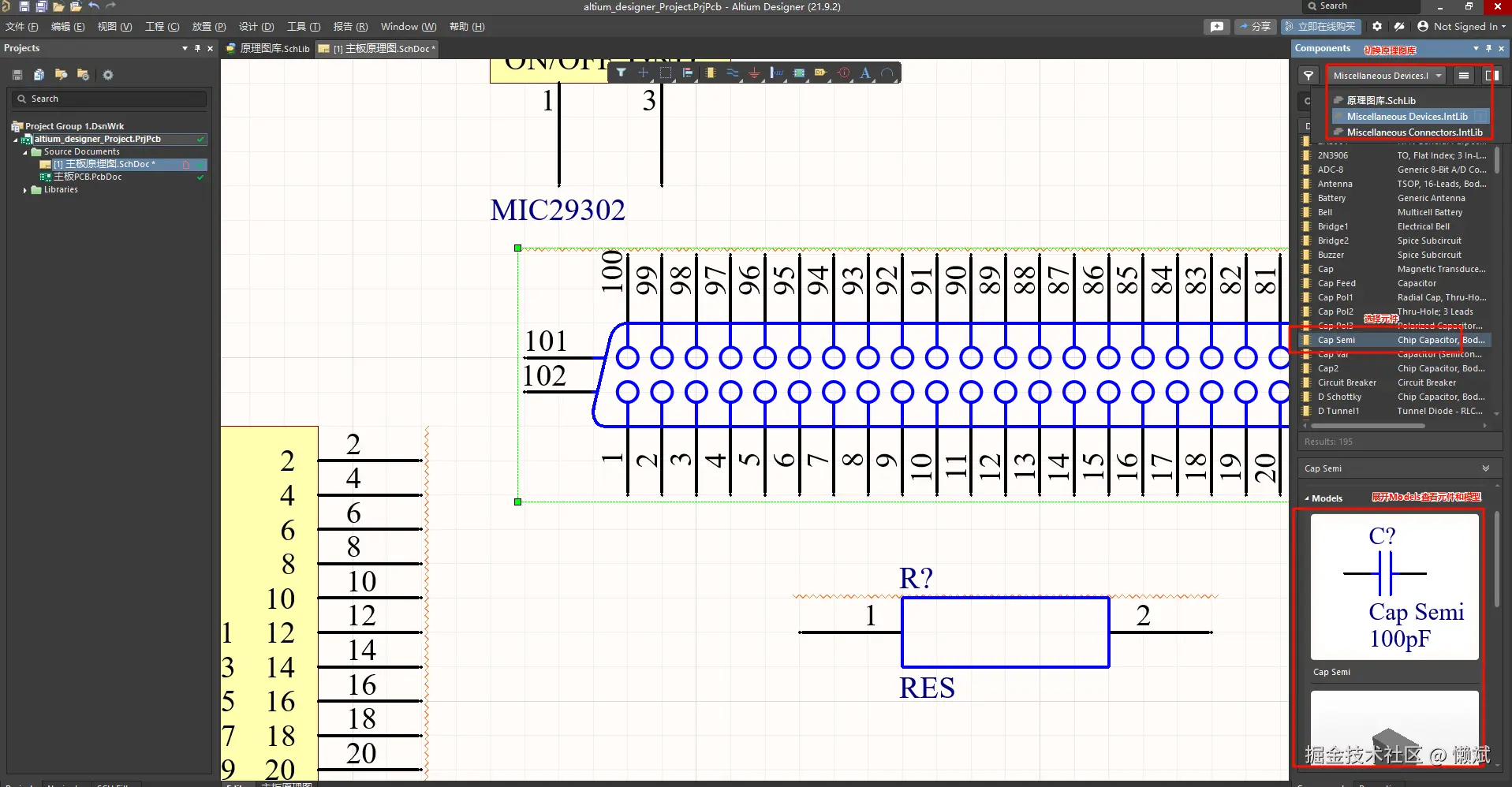Click the components list horizontal scrollbar
The image size is (1512, 787).
[x=1368, y=426]
